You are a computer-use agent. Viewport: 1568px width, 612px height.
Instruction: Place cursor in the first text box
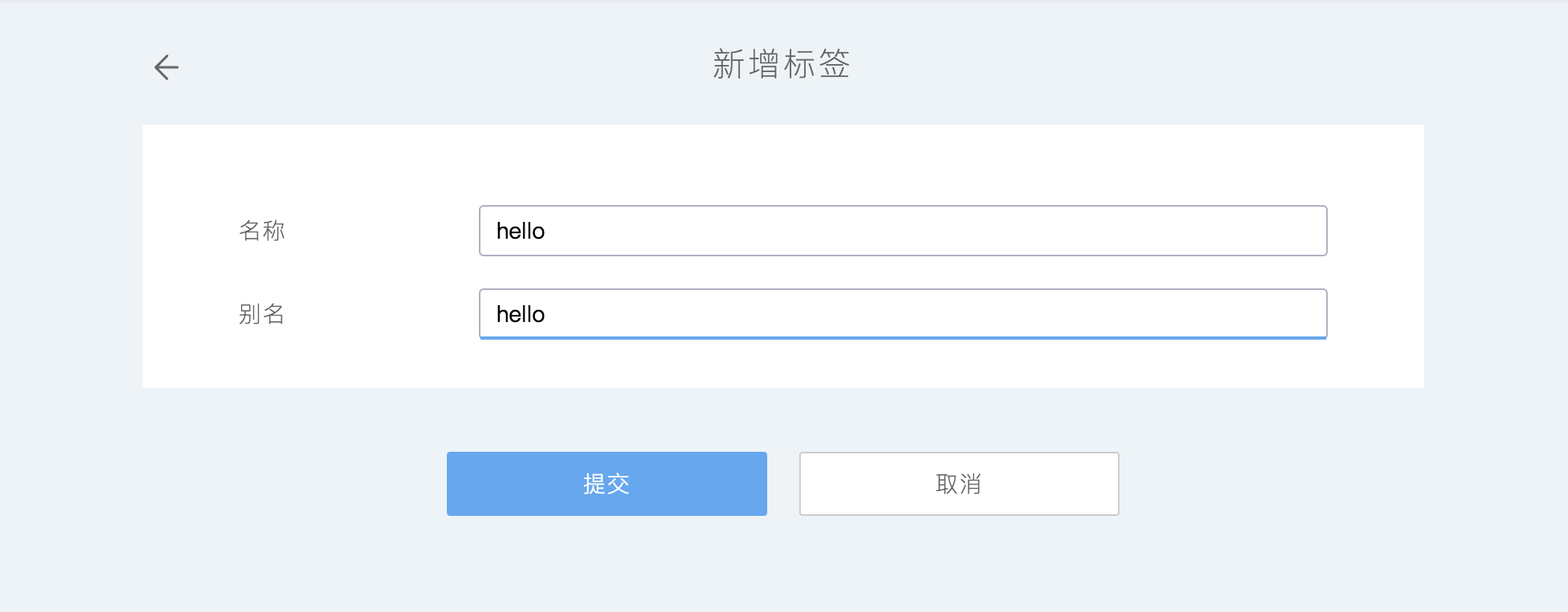(x=903, y=231)
